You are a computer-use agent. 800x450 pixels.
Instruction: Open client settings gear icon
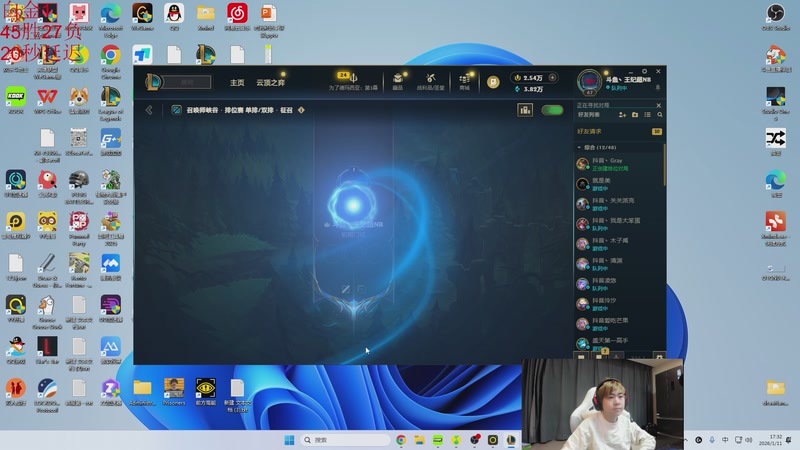[644, 71]
